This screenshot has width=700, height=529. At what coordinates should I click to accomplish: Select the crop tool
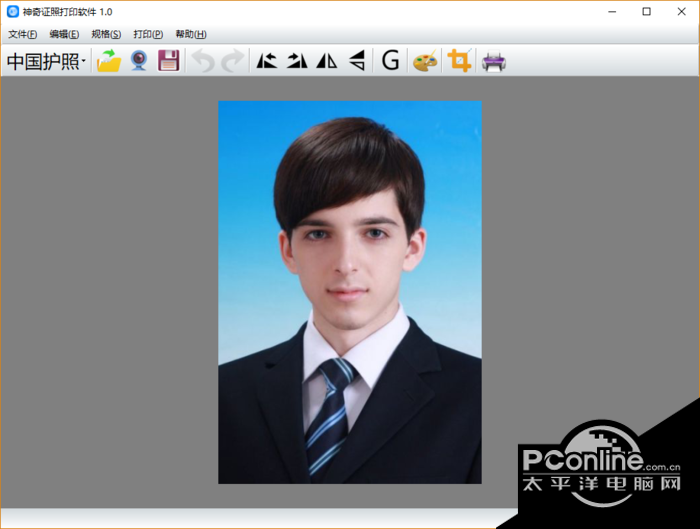[x=459, y=61]
